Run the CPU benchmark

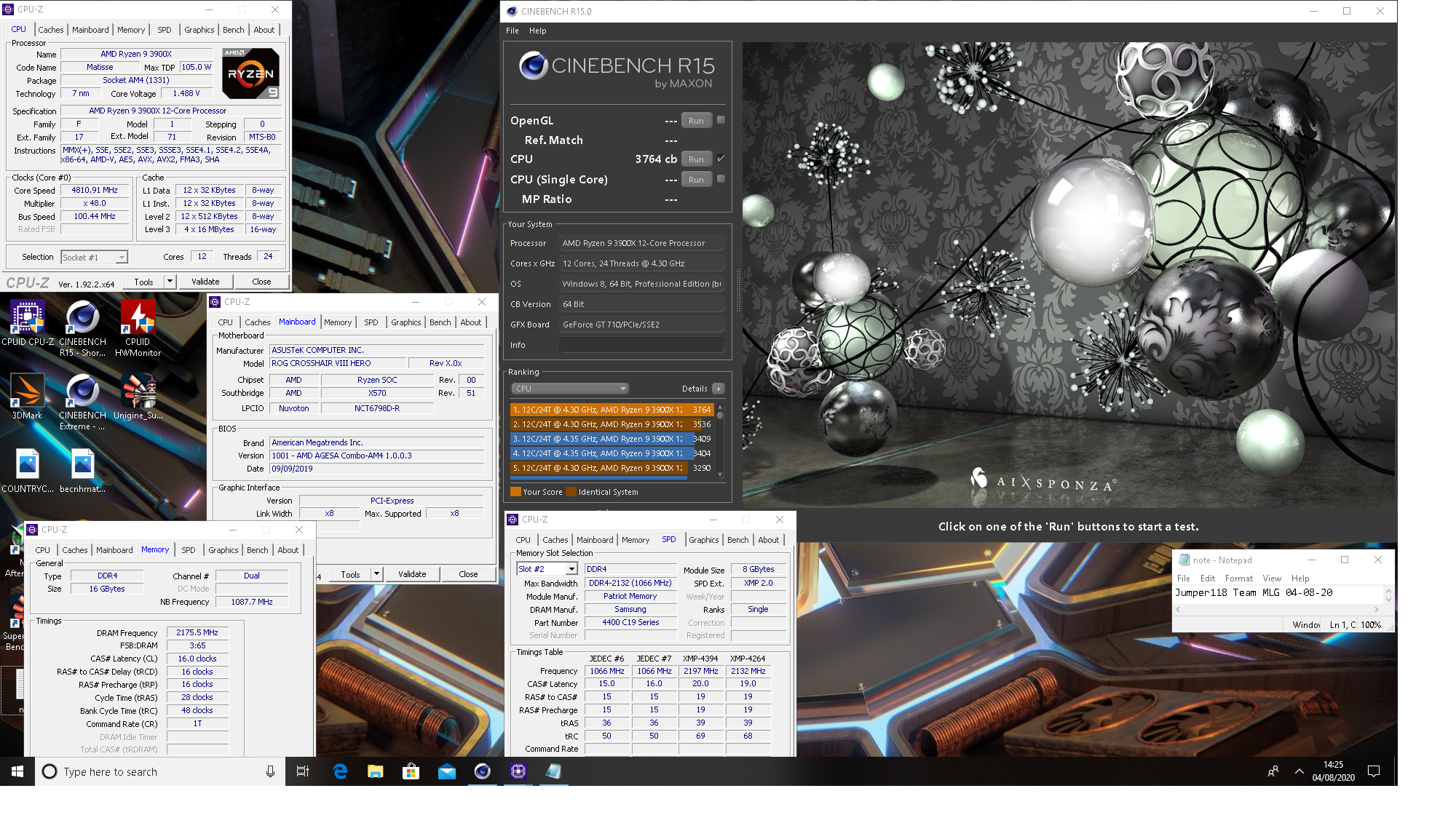(x=696, y=159)
